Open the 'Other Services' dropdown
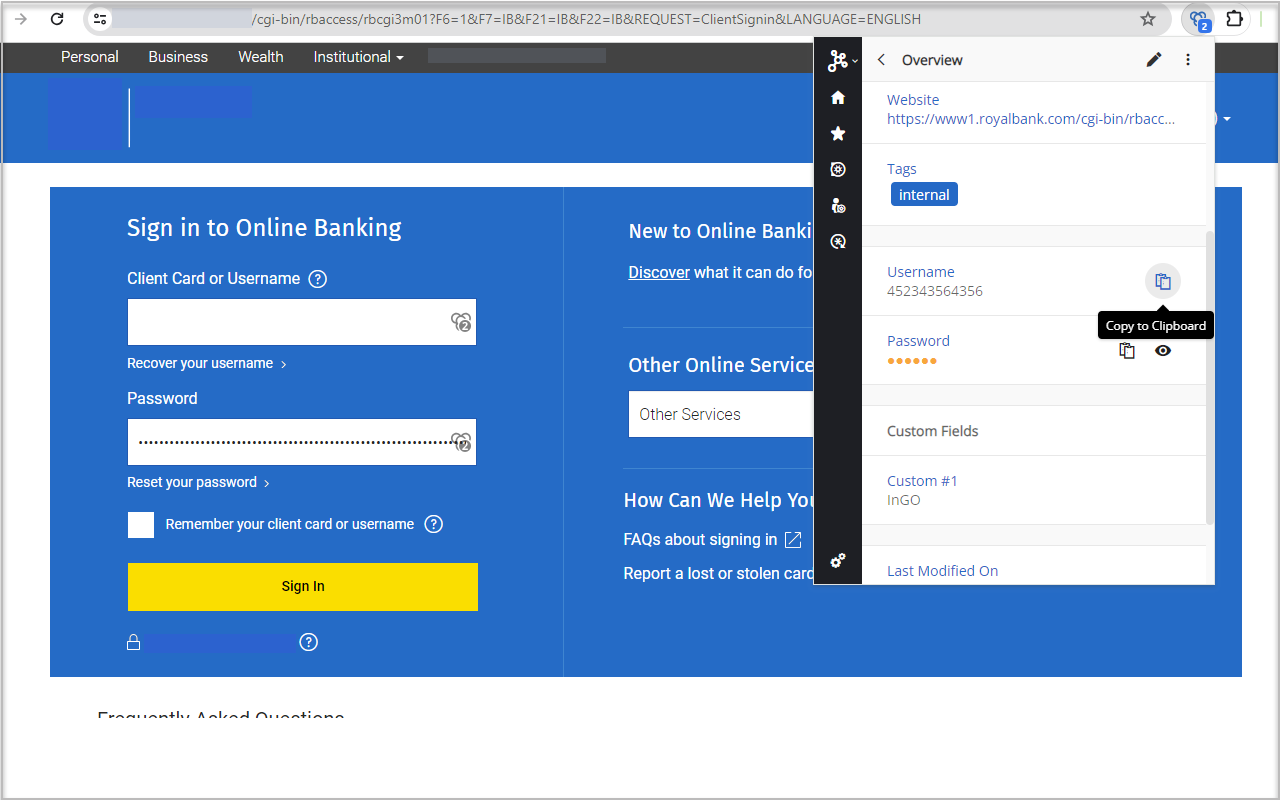The image size is (1280, 800). click(722, 413)
